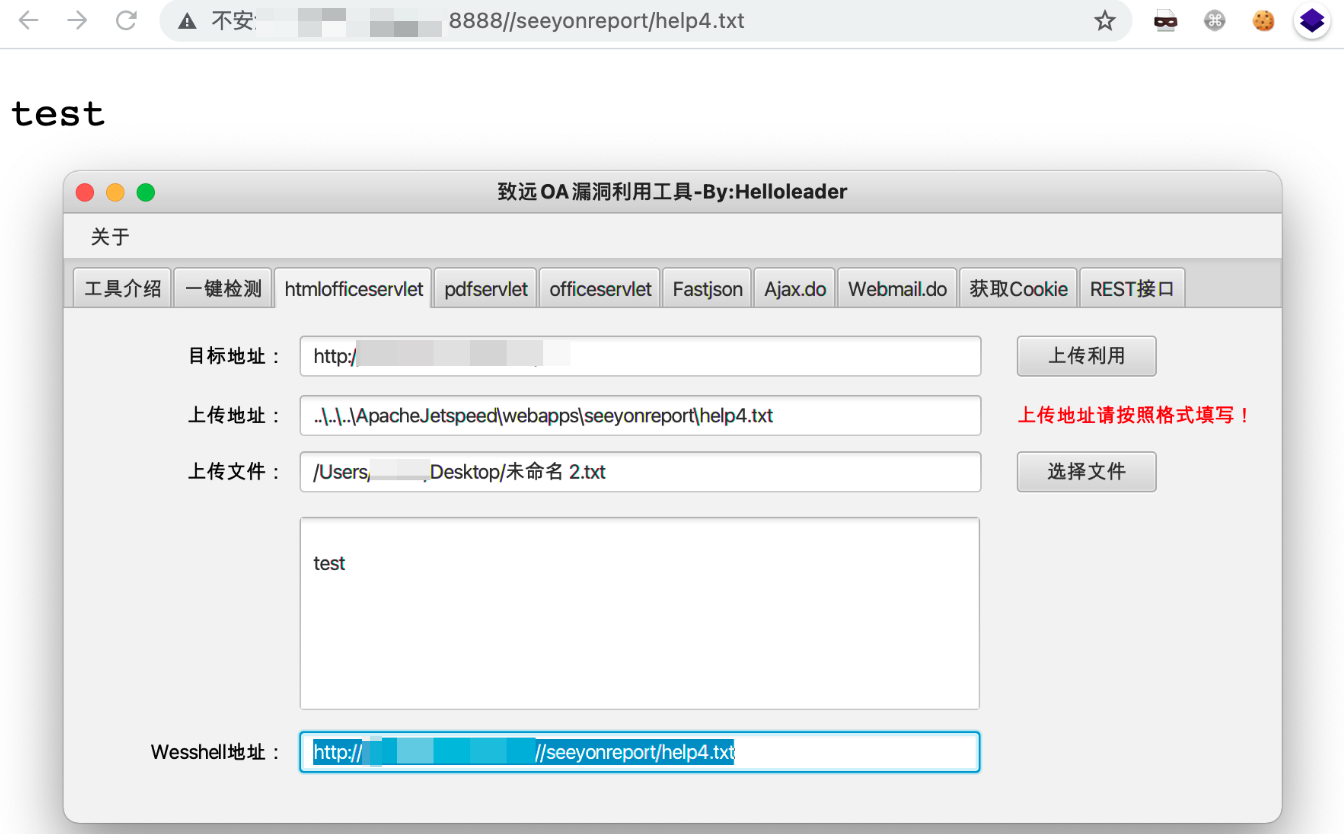1344x834 pixels.
Task: Focus the 上传地址 path field
Action: (x=640, y=415)
